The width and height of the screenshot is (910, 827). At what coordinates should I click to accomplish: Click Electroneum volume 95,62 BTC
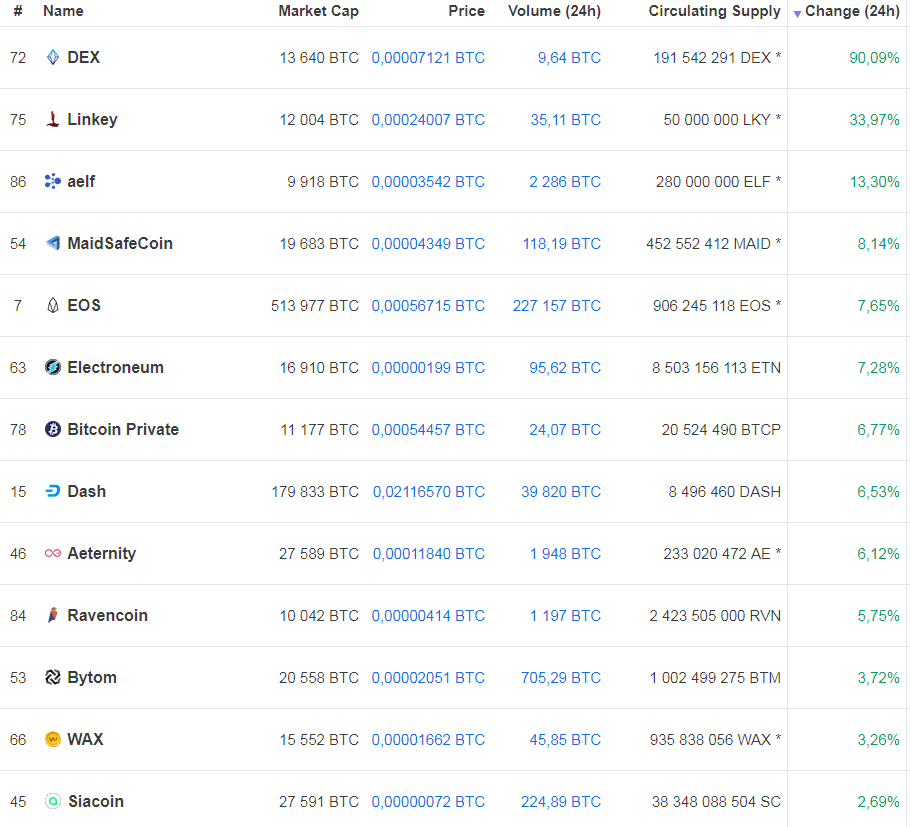pos(565,368)
